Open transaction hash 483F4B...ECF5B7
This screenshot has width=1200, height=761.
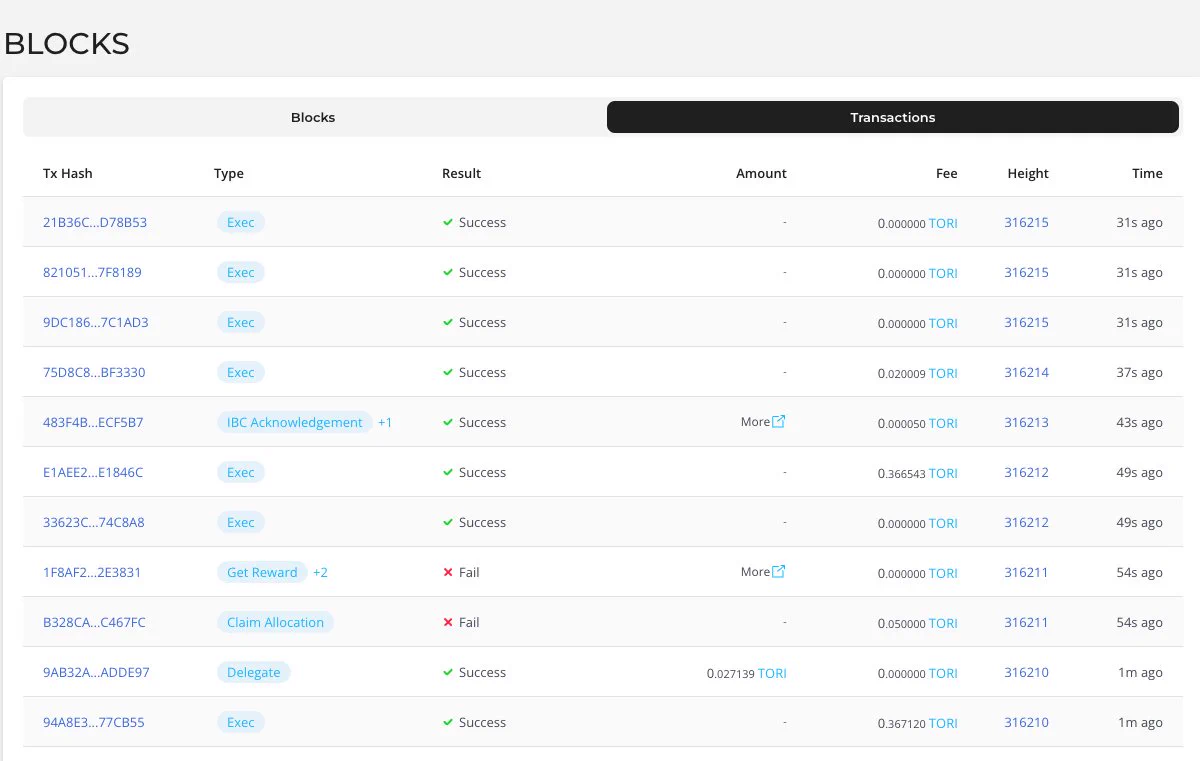pyautogui.click(x=93, y=422)
